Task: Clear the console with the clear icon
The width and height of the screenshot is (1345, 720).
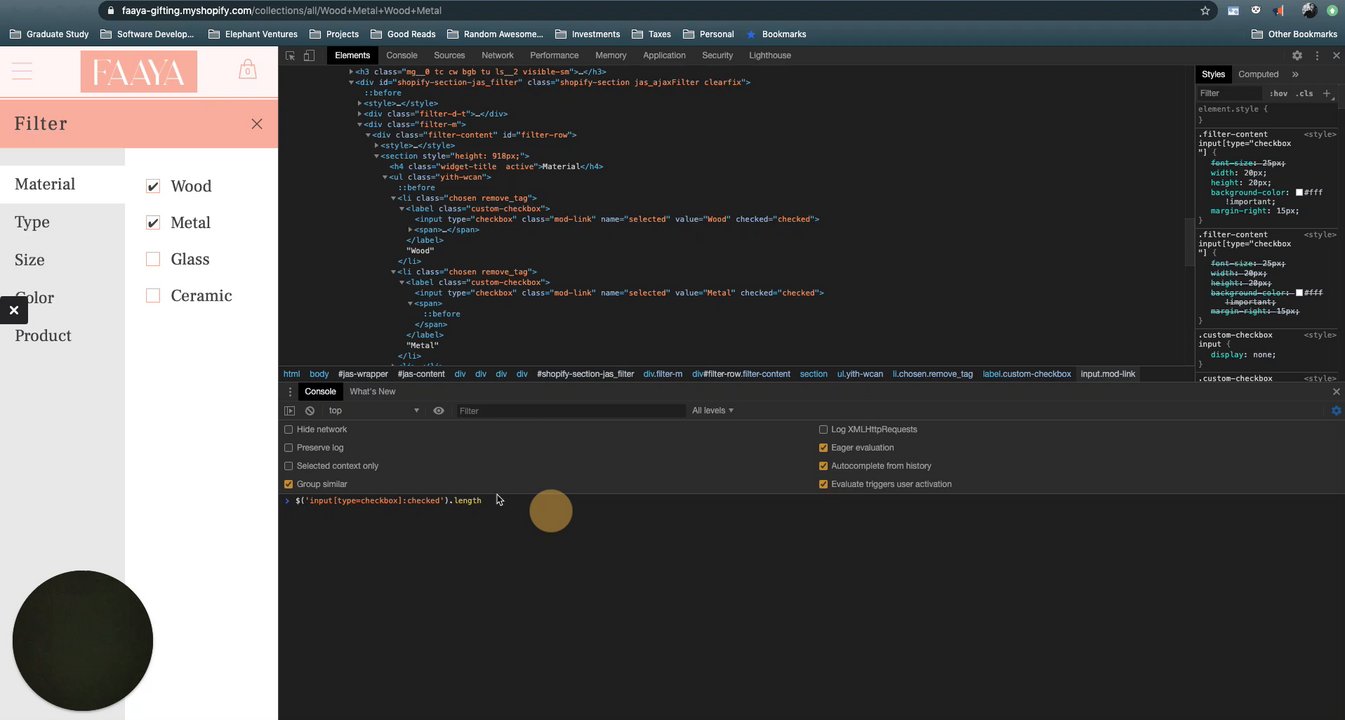Action: click(x=310, y=411)
